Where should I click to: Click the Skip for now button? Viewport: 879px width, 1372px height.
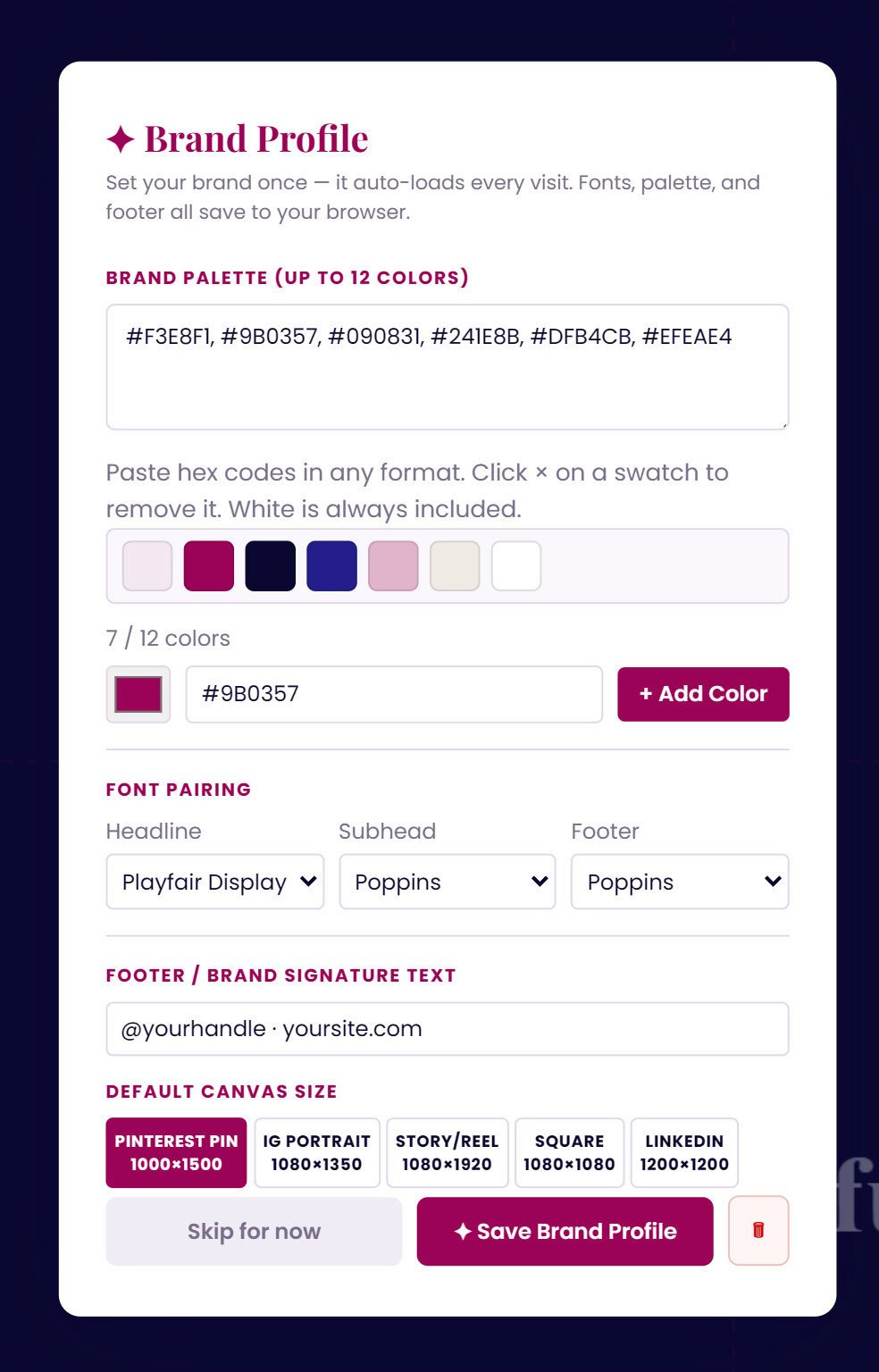pyautogui.click(x=253, y=1231)
